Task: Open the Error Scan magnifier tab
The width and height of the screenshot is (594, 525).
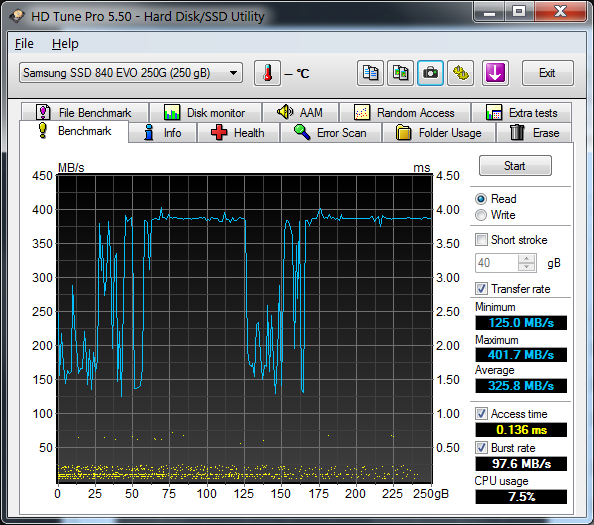Action: 330,133
